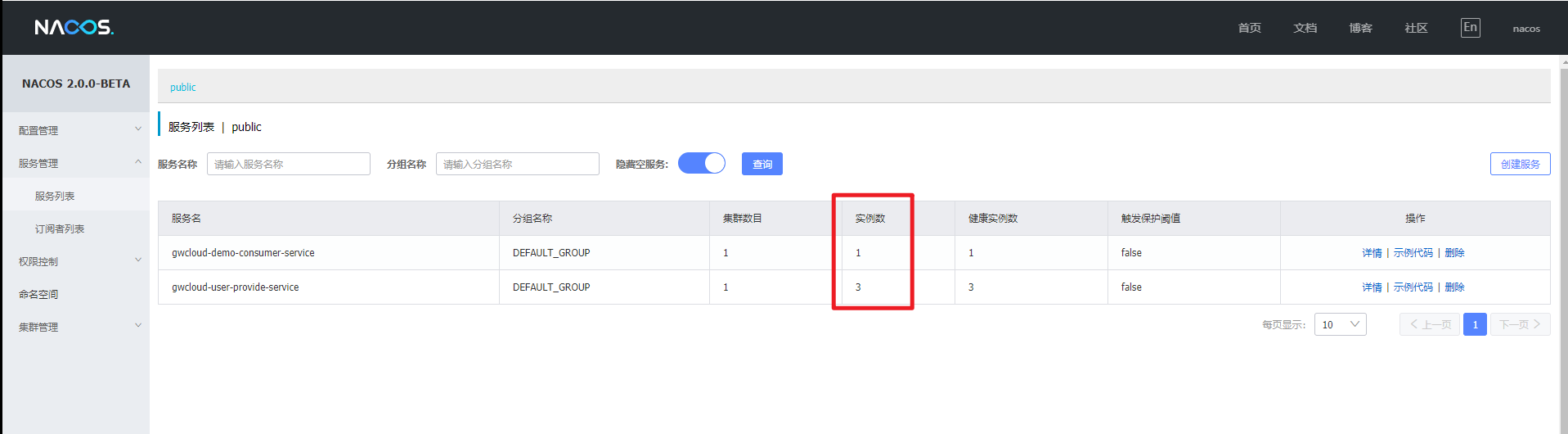
Task: Focus the 服务名称 input field
Action: 289,164
